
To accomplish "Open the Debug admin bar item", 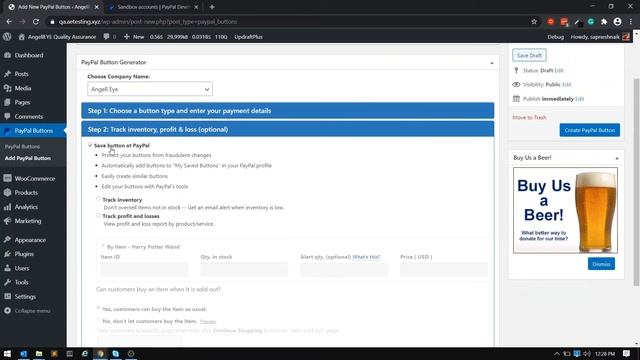I will pos(555,37).
